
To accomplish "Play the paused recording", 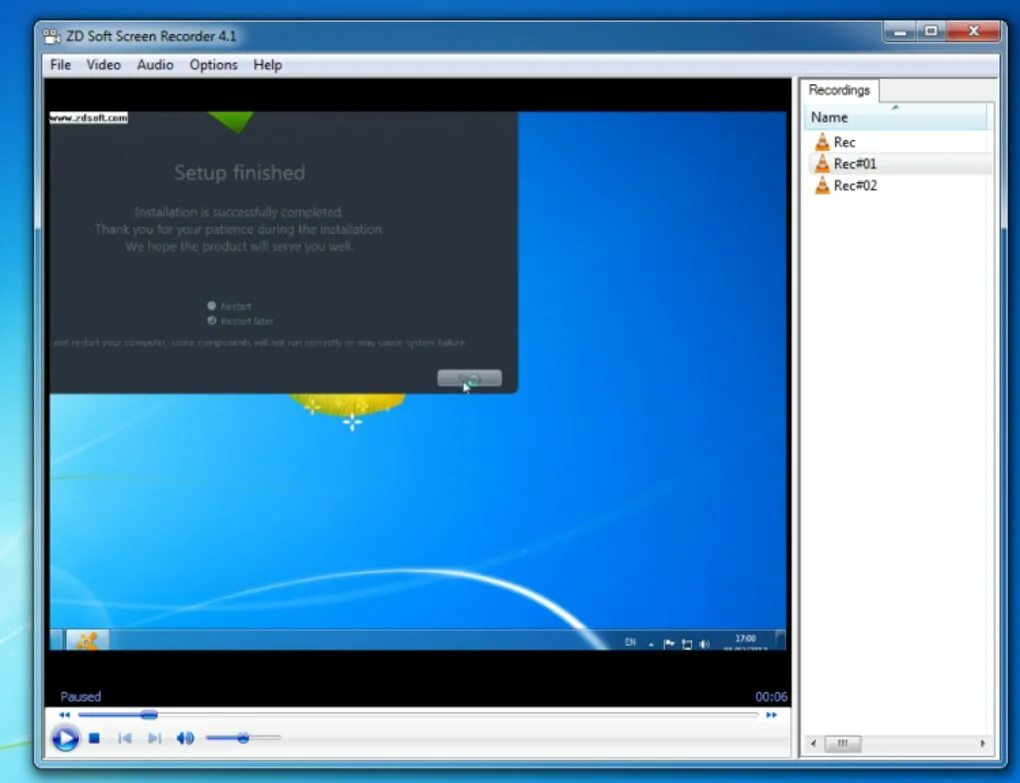I will pos(65,739).
